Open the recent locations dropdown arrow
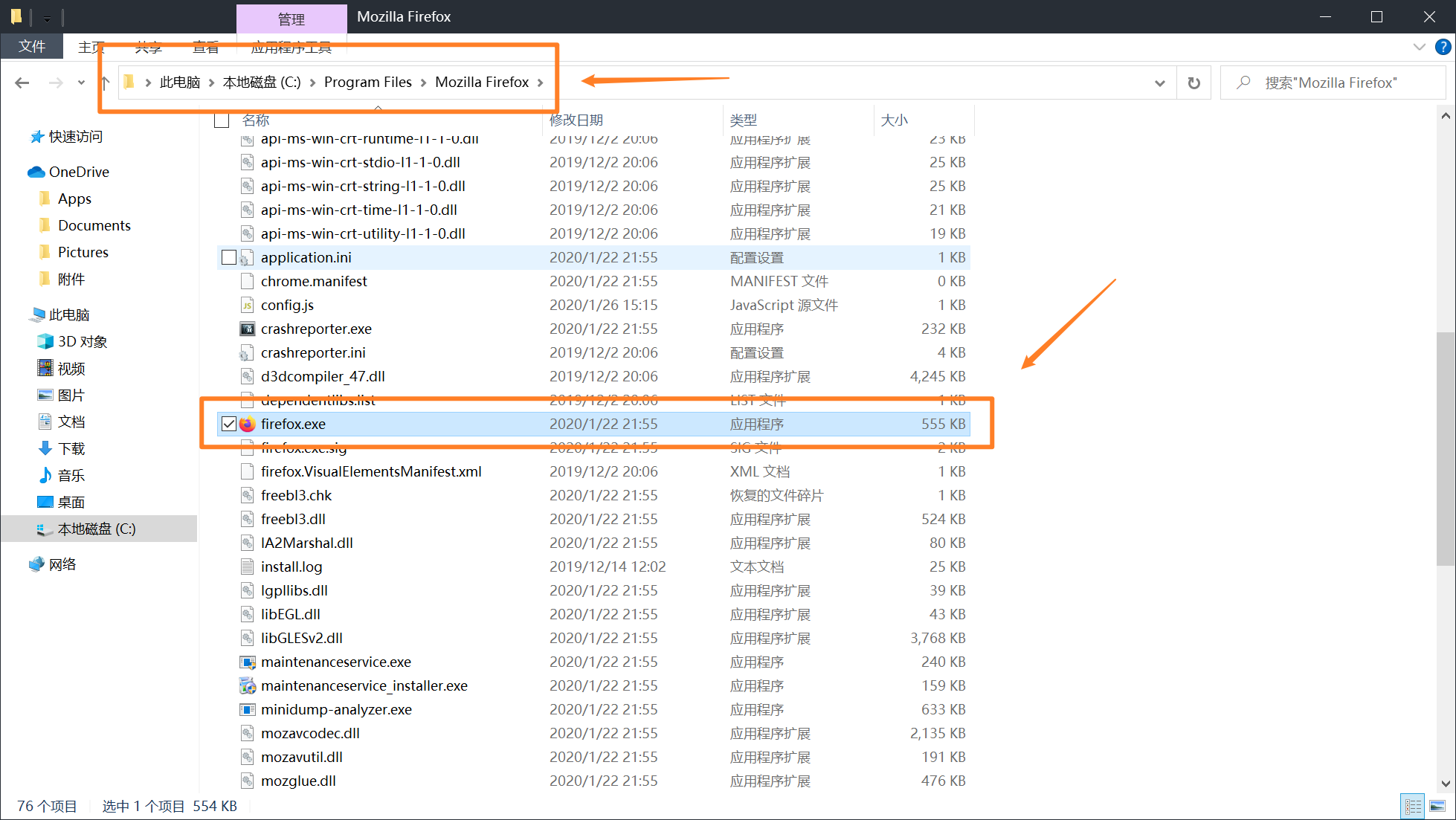This screenshot has width=1456, height=820. tap(81, 83)
